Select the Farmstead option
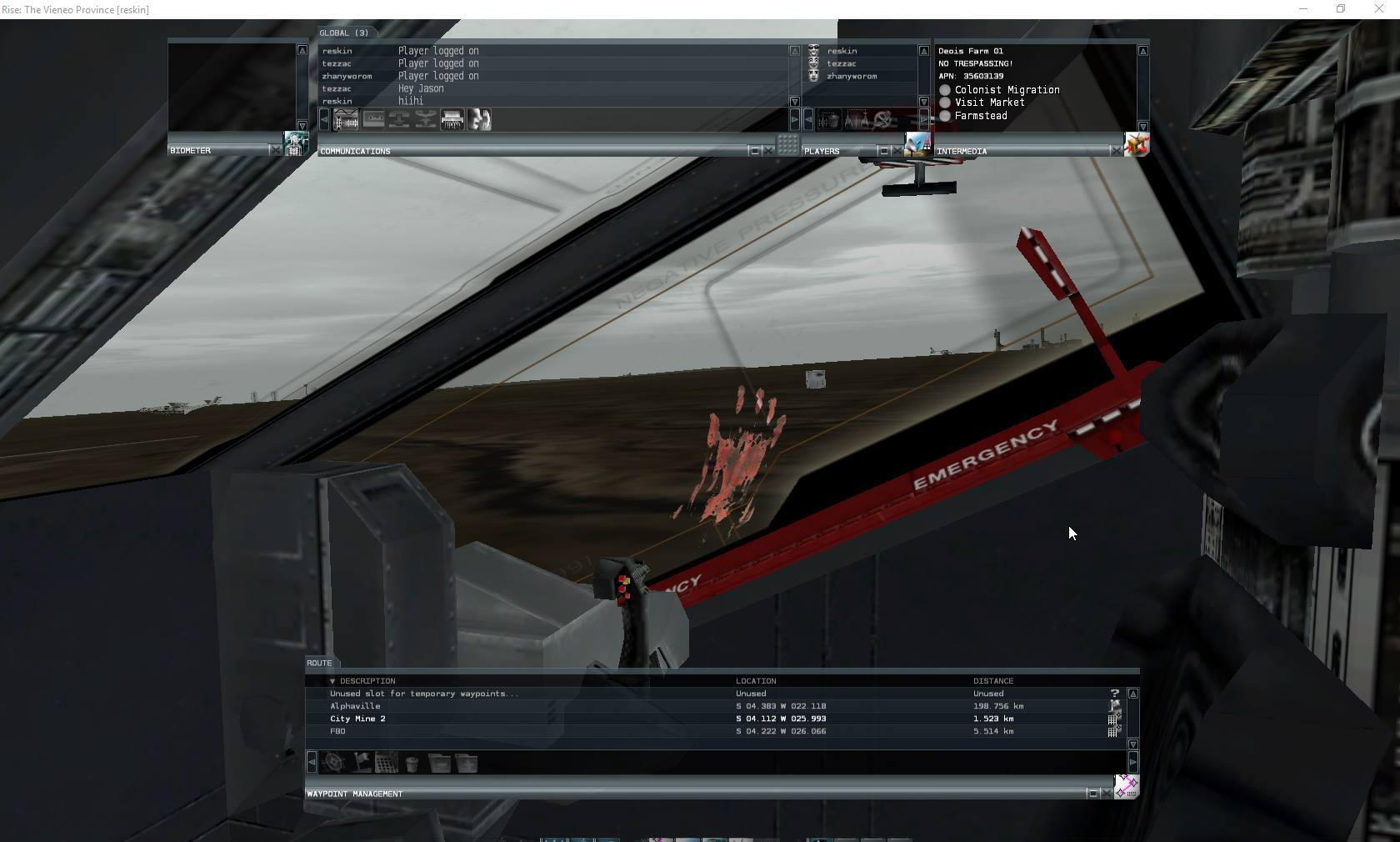This screenshot has width=1400, height=842. (945, 116)
